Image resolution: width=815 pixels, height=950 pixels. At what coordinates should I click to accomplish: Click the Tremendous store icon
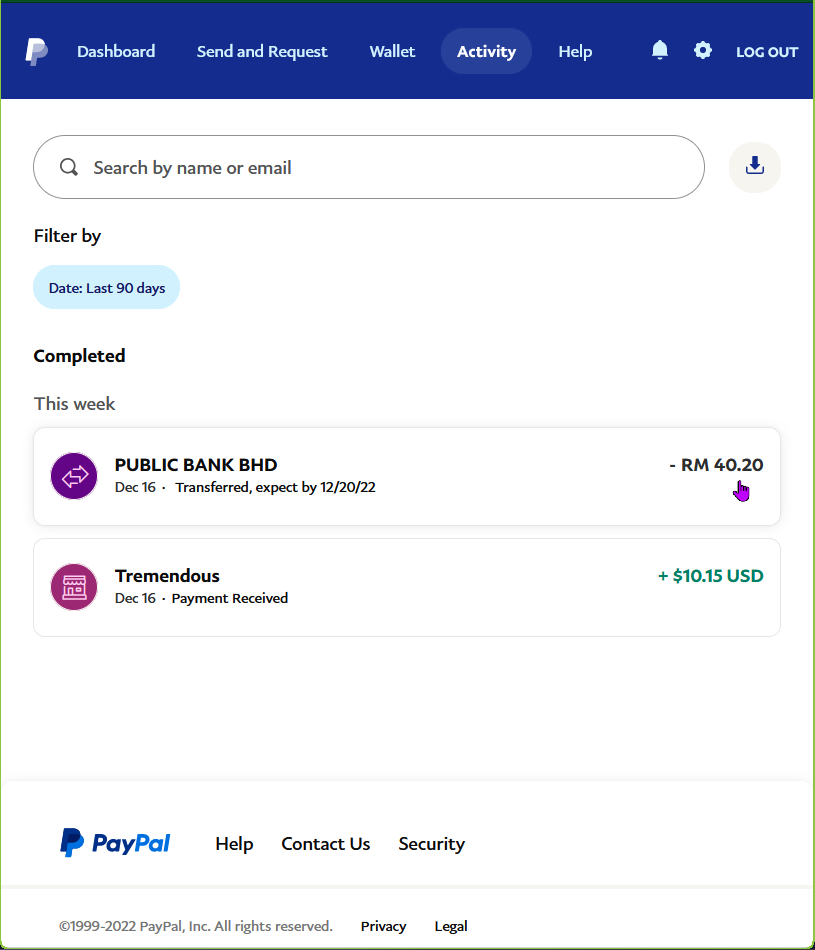(x=74, y=587)
